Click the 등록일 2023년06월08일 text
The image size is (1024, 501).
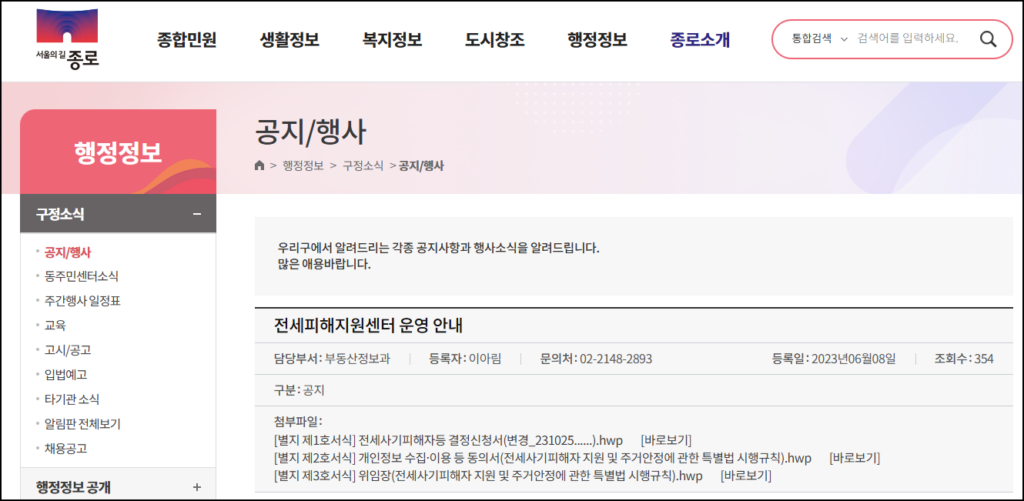tap(834, 359)
